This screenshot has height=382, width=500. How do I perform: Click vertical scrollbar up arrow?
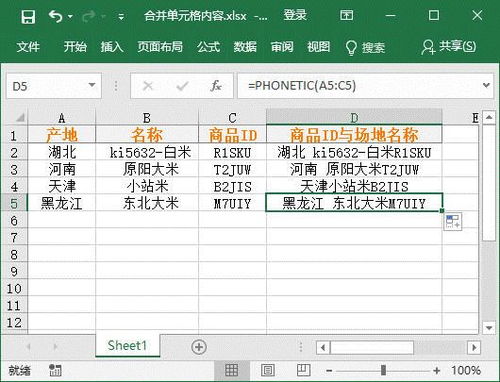tap(489, 117)
